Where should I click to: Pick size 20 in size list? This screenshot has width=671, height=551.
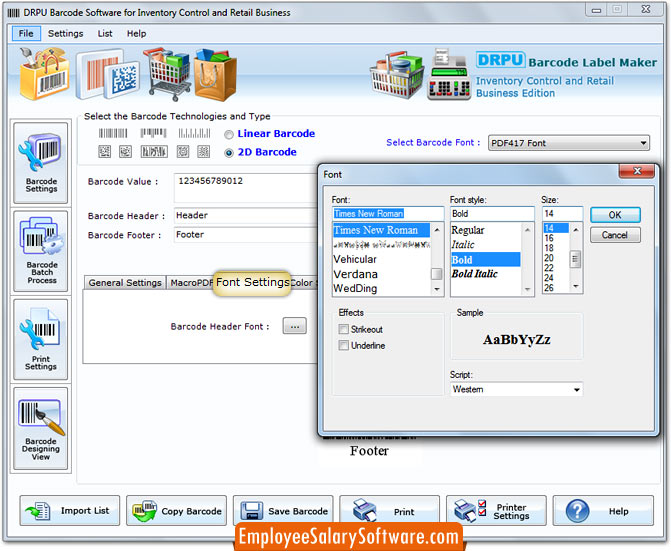coord(555,258)
